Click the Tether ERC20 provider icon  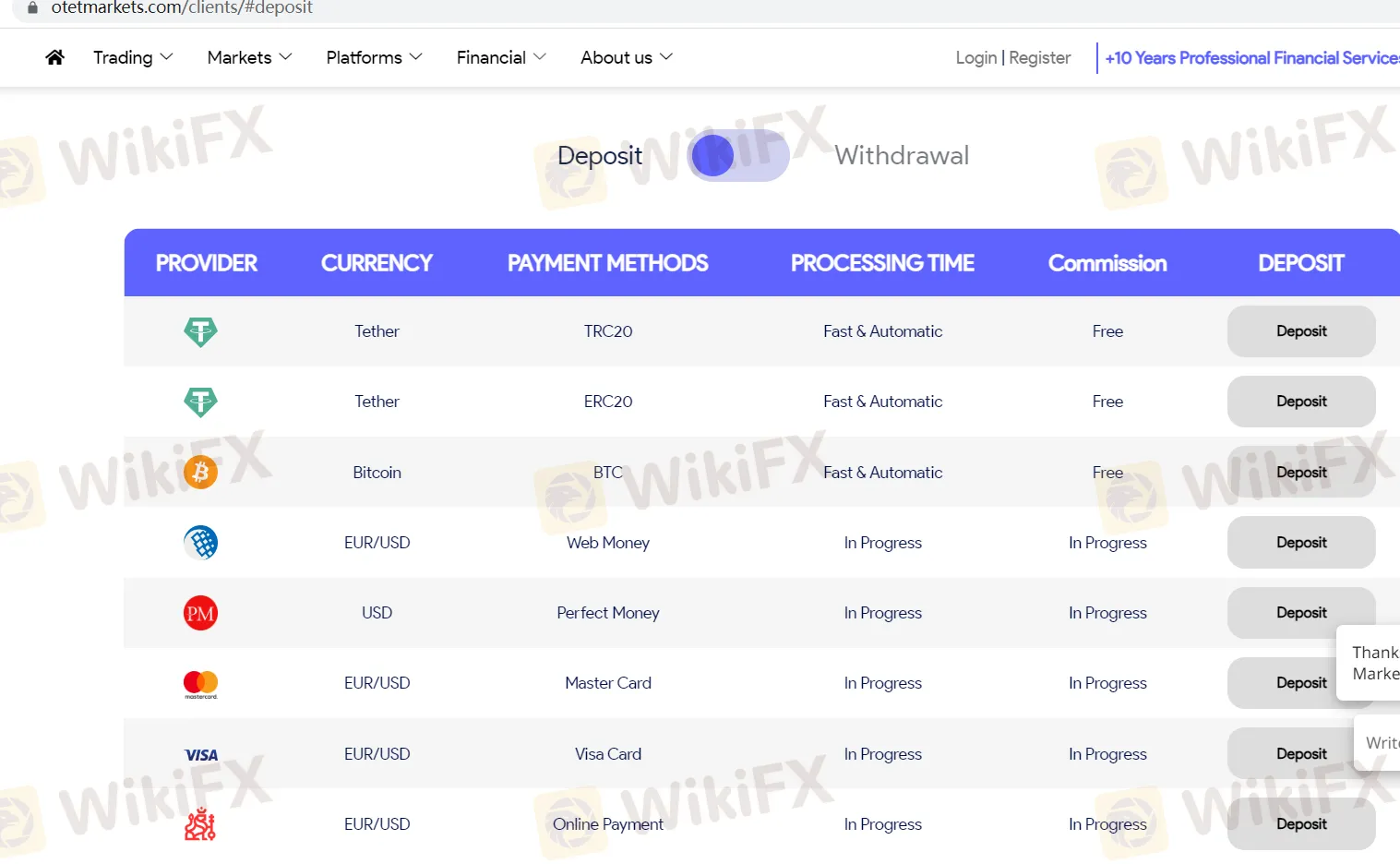(x=200, y=402)
